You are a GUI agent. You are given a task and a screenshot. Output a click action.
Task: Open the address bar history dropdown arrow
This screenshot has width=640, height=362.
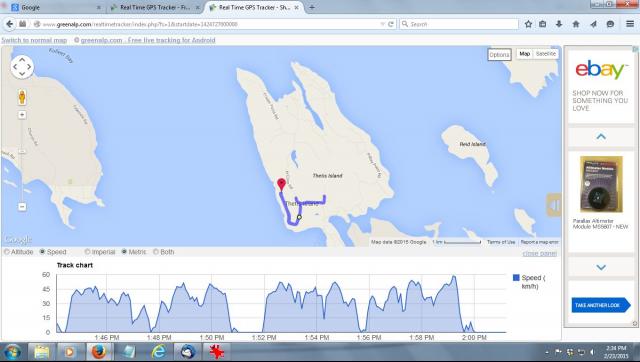(x=382, y=24)
